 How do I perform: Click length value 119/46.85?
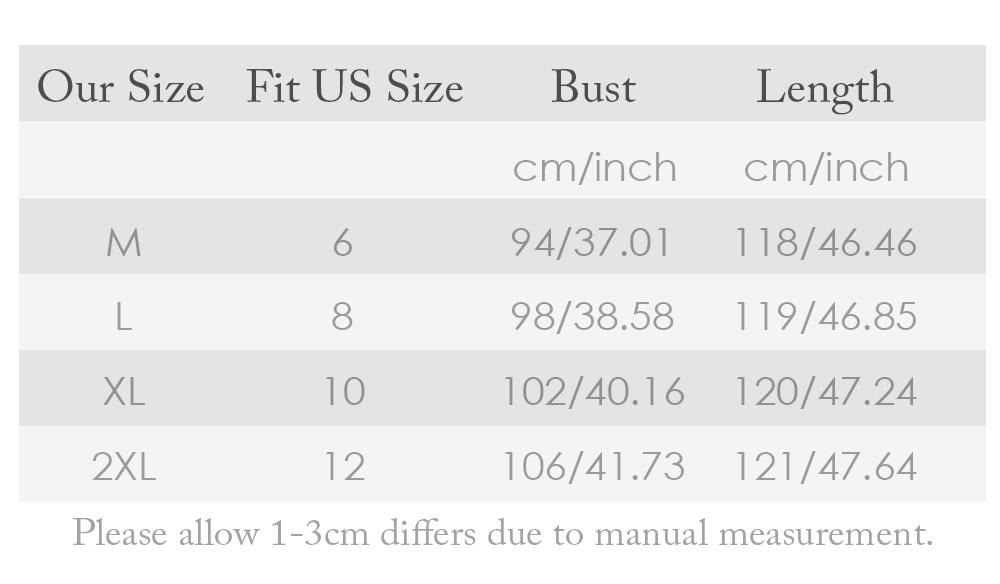click(x=825, y=317)
